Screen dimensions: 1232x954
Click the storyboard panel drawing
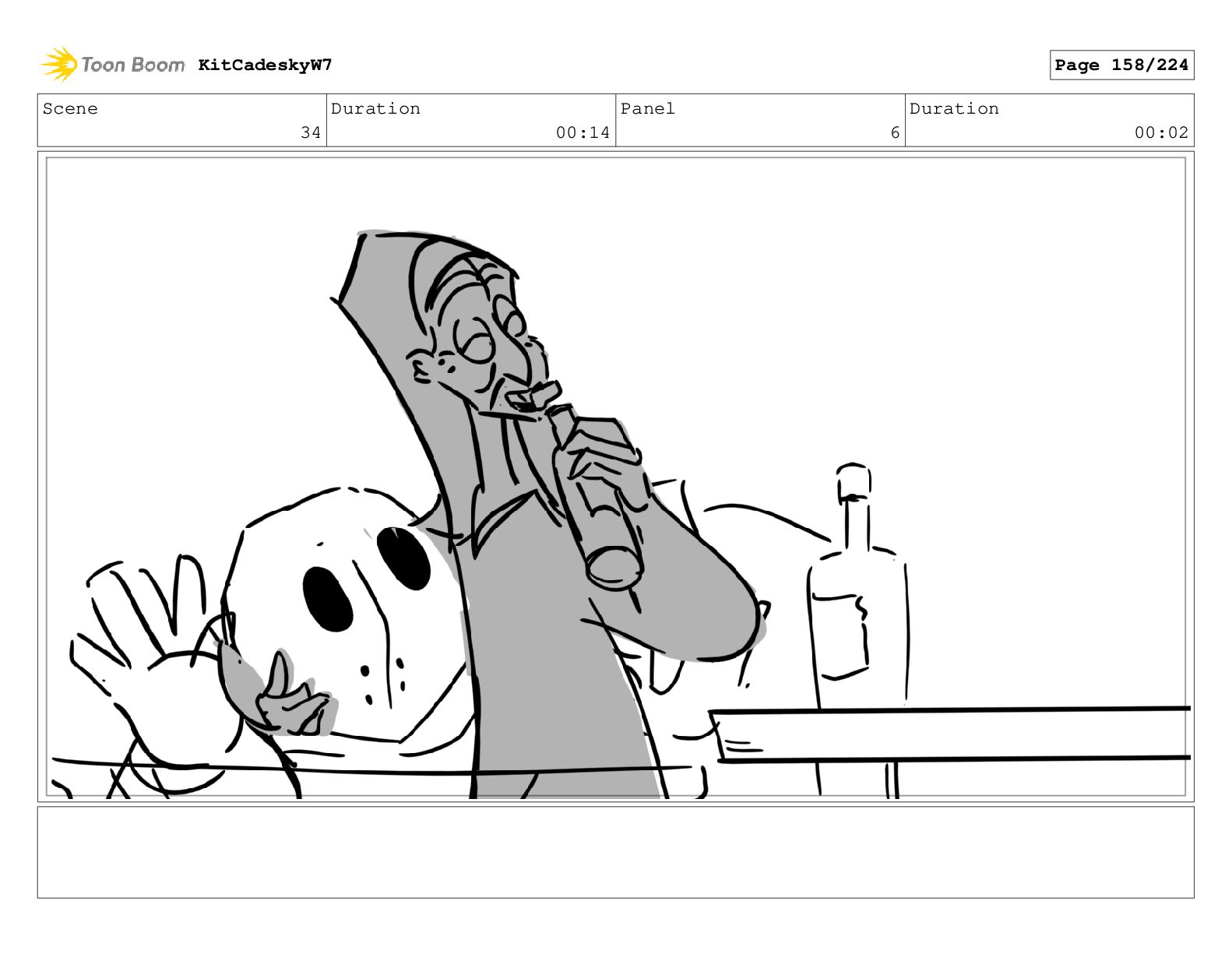[615, 477]
